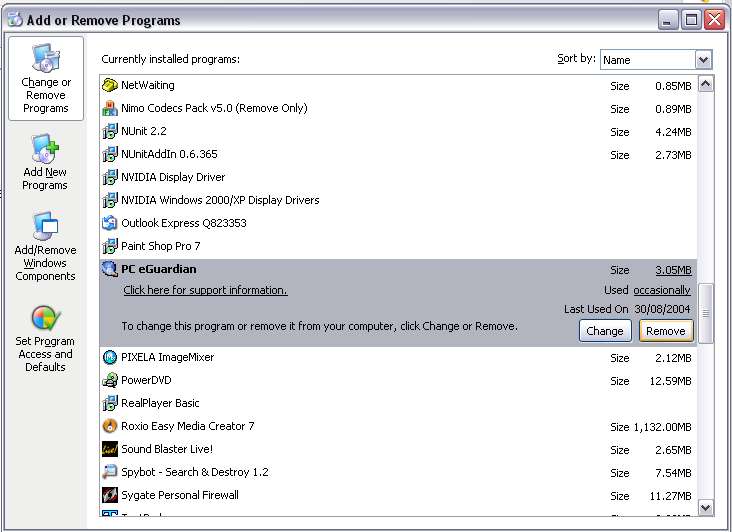Click the NetWaiting program icon

point(110,86)
